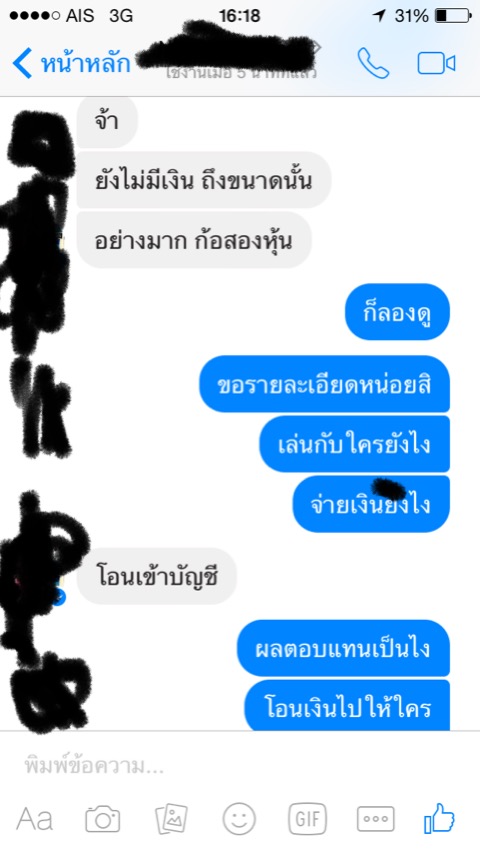This screenshot has width=480, height=852.
Task: Tap the พิมพ์ข้อความ message input field
Action: (240, 766)
